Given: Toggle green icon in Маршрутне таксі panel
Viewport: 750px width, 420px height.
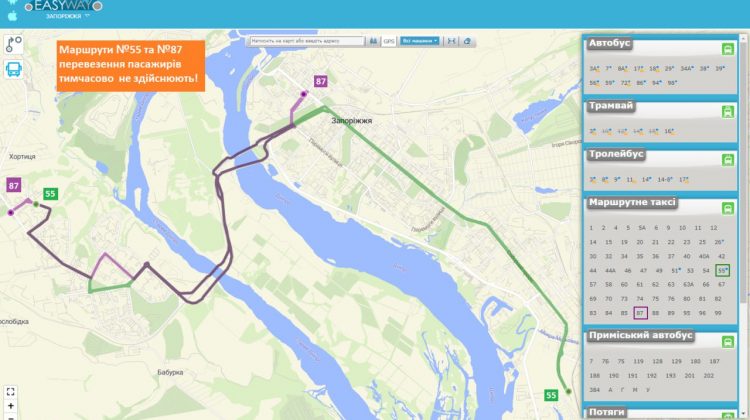Looking at the screenshot, I should click(x=728, y=208).
